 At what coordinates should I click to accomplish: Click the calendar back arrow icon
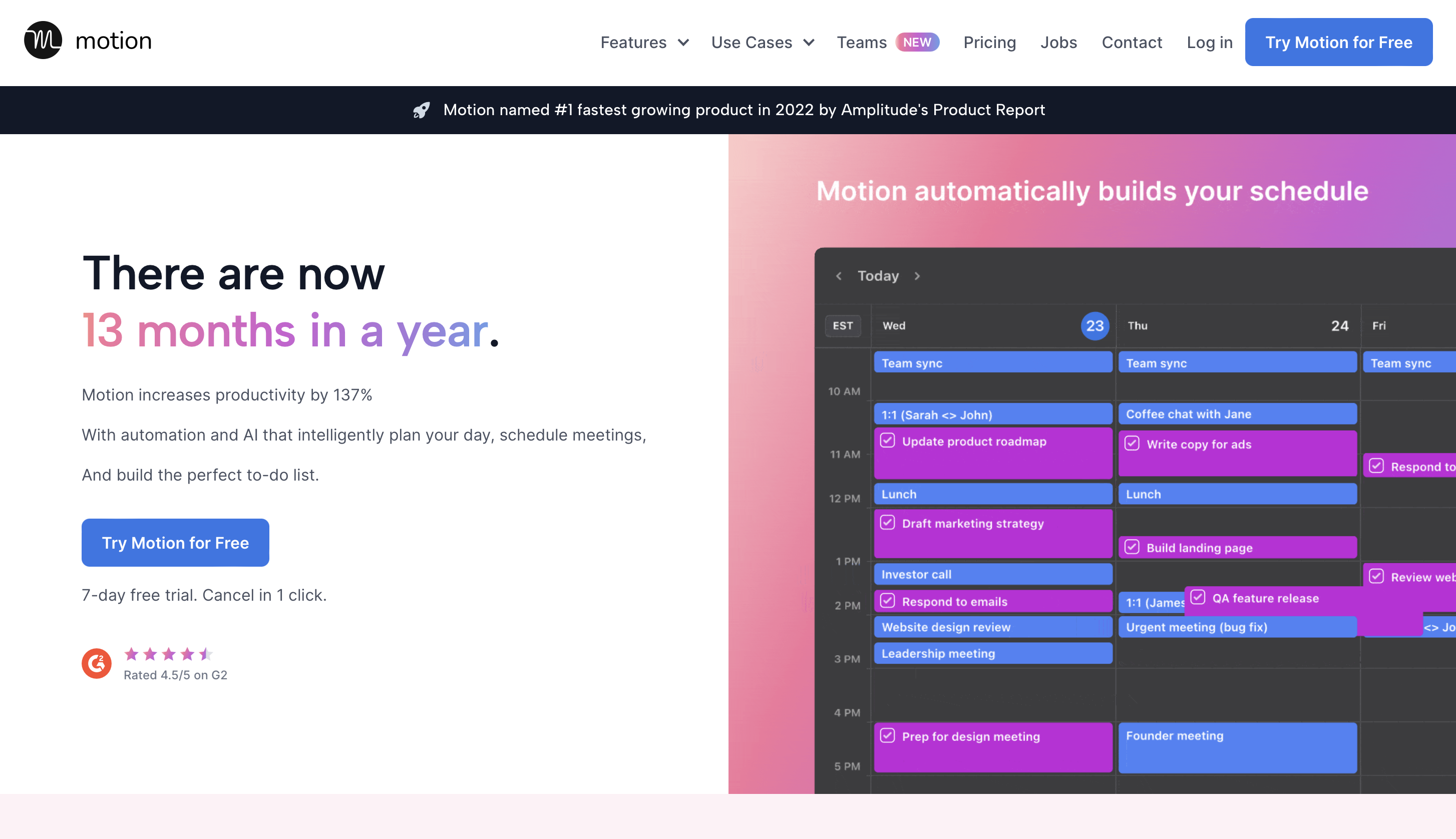[837, 276]
